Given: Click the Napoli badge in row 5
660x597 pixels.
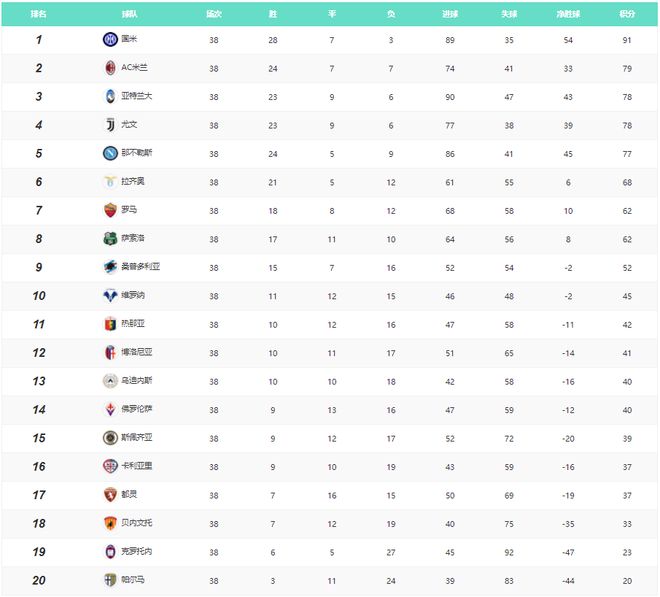Looking at the screenshot, I should tap(110, 153).
